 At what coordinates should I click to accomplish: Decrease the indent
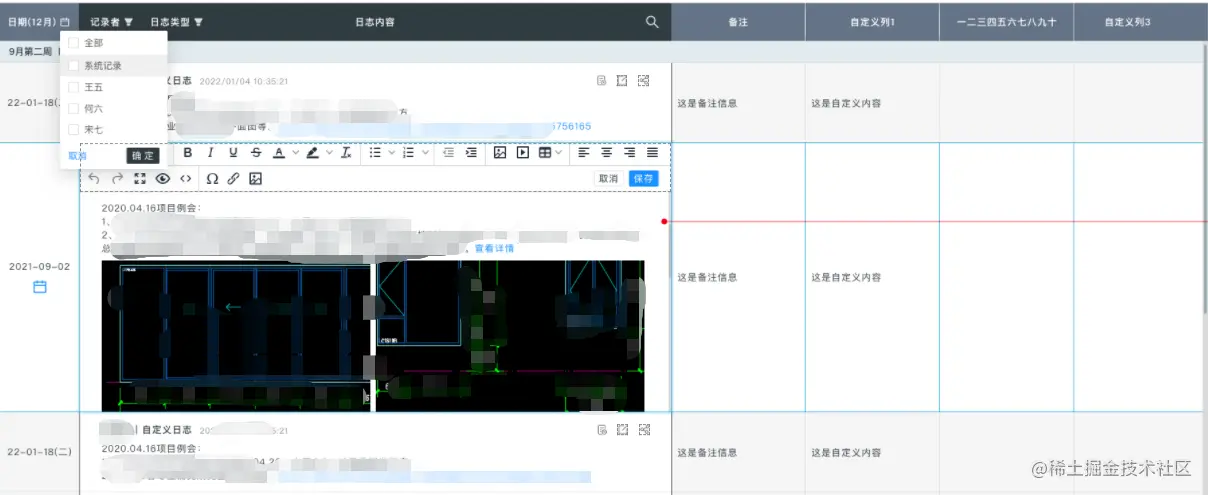click(447, 153)
